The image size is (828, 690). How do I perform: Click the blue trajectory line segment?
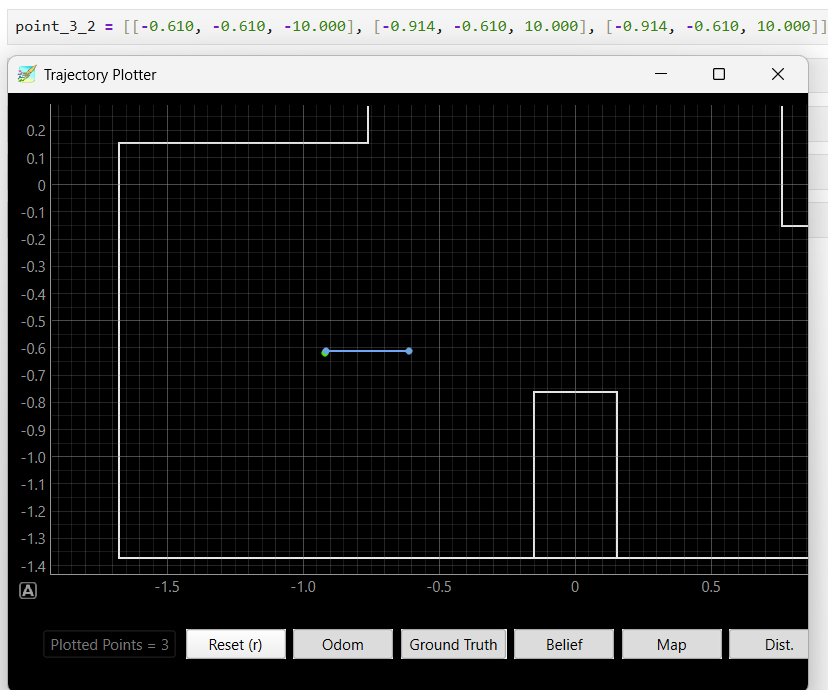pyautogui.click(x=368, y=351)
